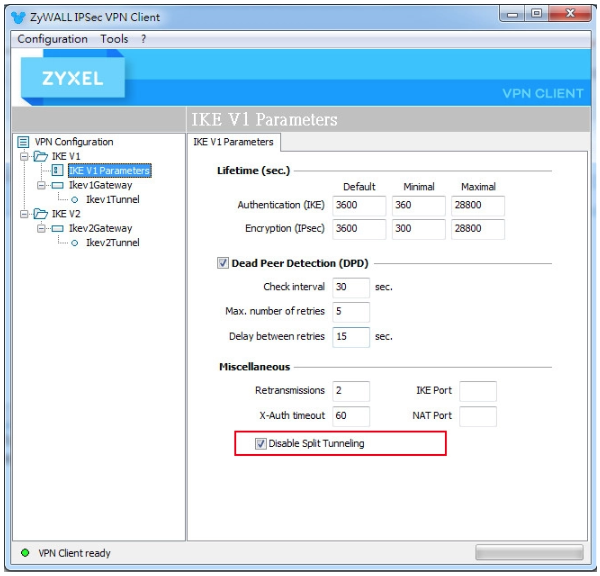600x576 pixels.
Task: Collapse the Ikev1Gateway tree branch
Action: point(42,185)
